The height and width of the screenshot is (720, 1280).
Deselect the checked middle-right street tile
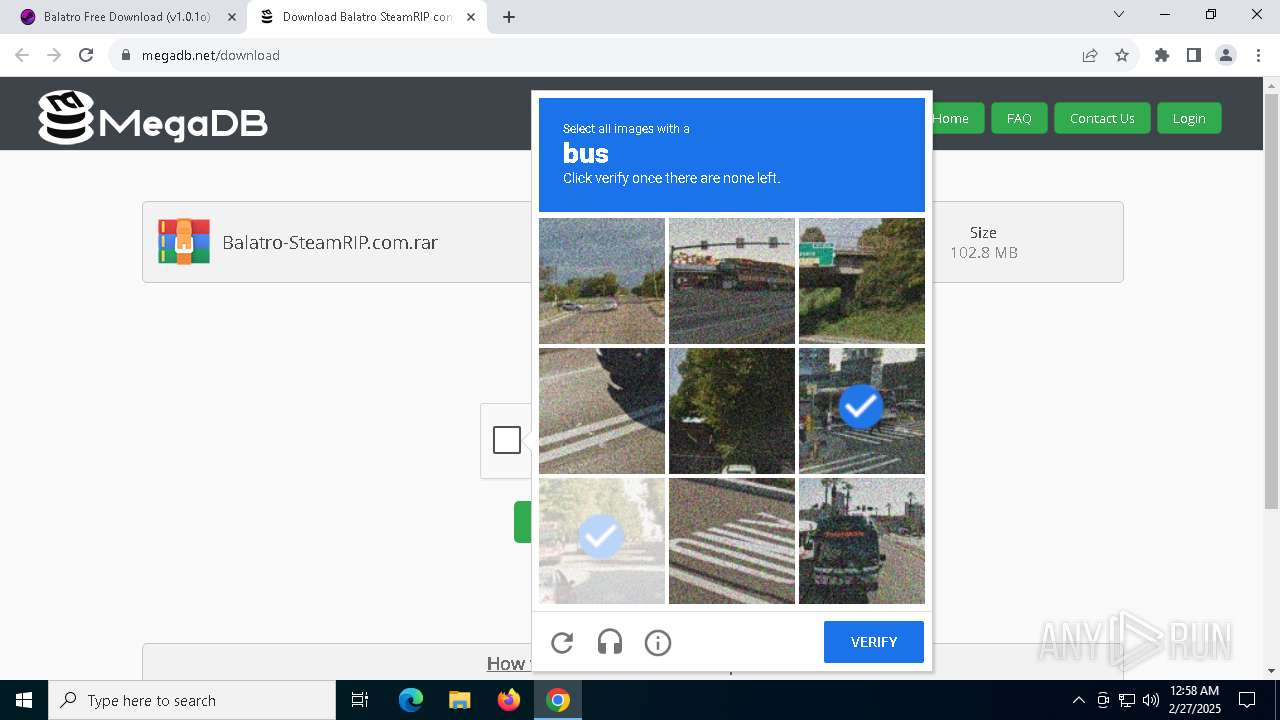point(862,411)
